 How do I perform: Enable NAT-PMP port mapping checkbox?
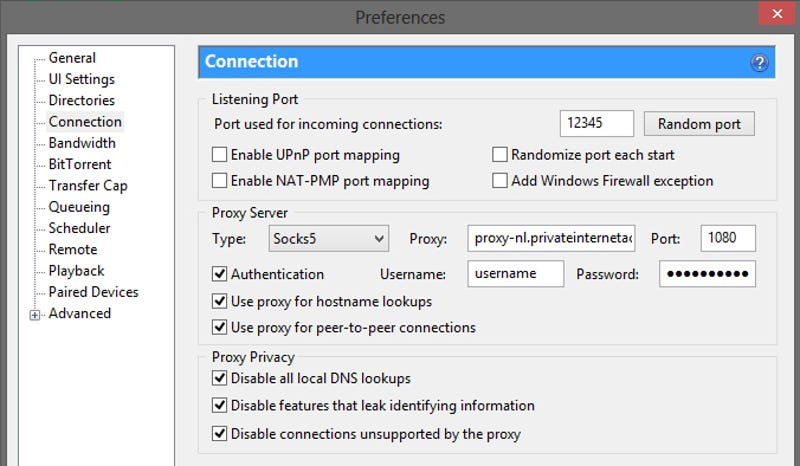[x=219, y=180]
